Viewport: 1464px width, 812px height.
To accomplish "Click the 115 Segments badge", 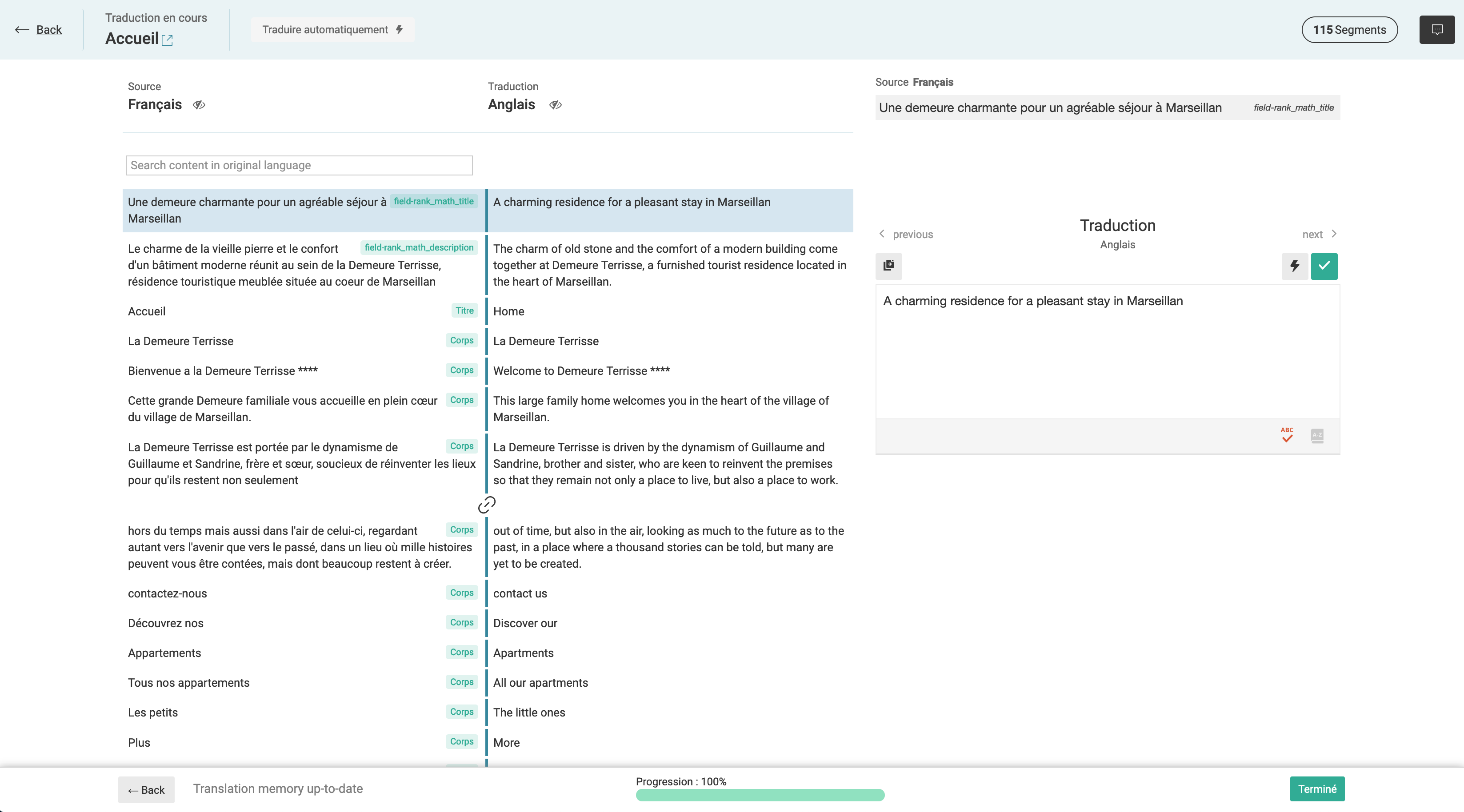I will tap(1350, 29).
